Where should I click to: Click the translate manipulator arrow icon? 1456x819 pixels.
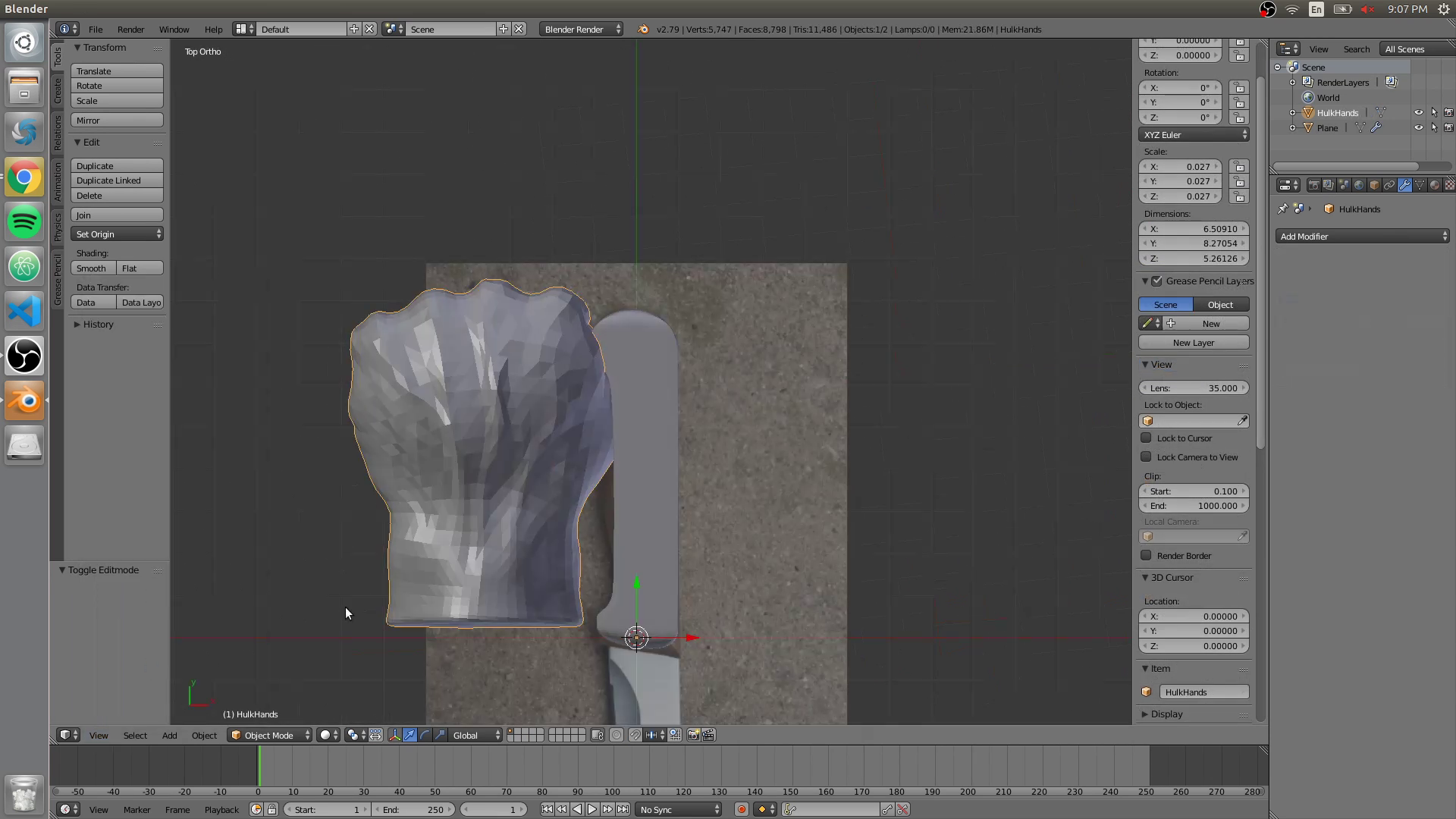tap(409, 736)
